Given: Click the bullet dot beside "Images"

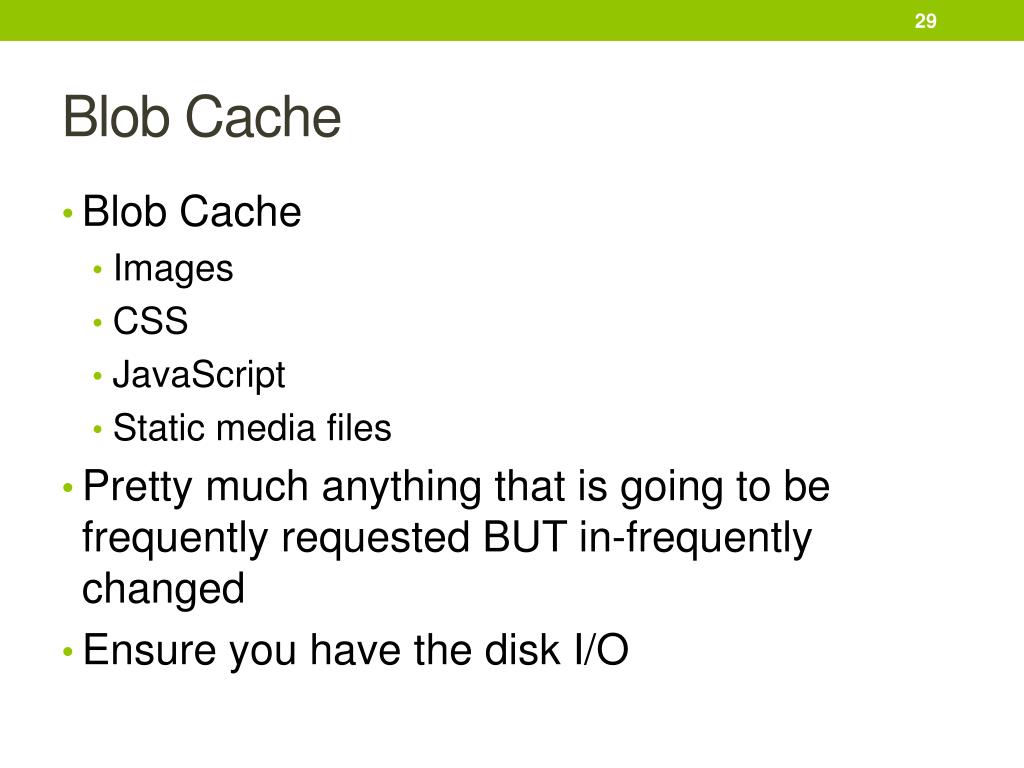Looking at the screenshot, I should [98, 270].
